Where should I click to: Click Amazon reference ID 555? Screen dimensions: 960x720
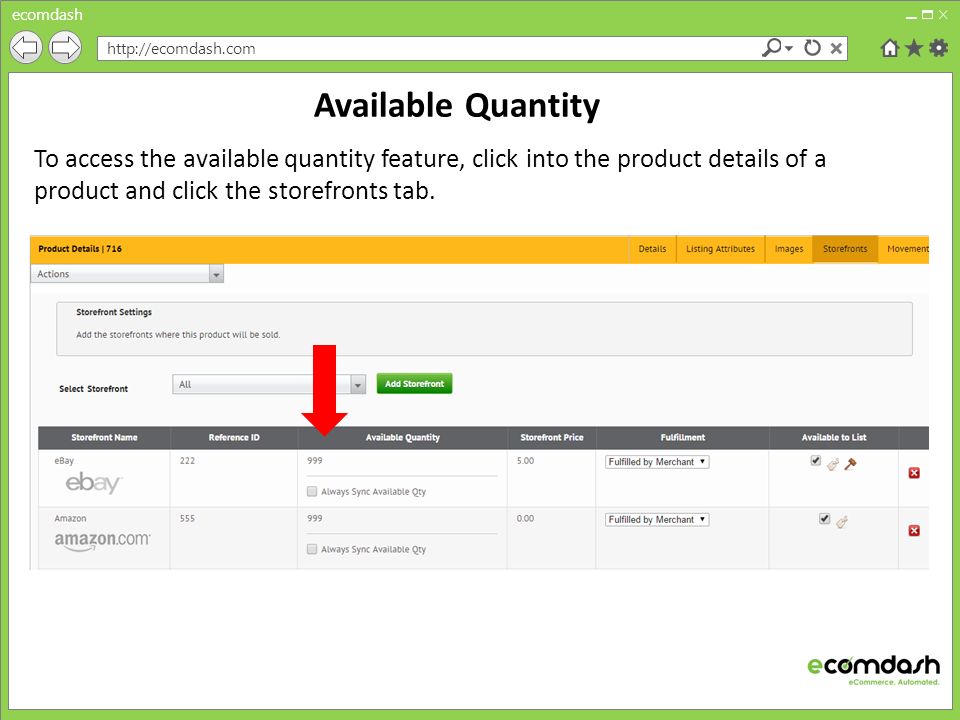coord(187,519)
